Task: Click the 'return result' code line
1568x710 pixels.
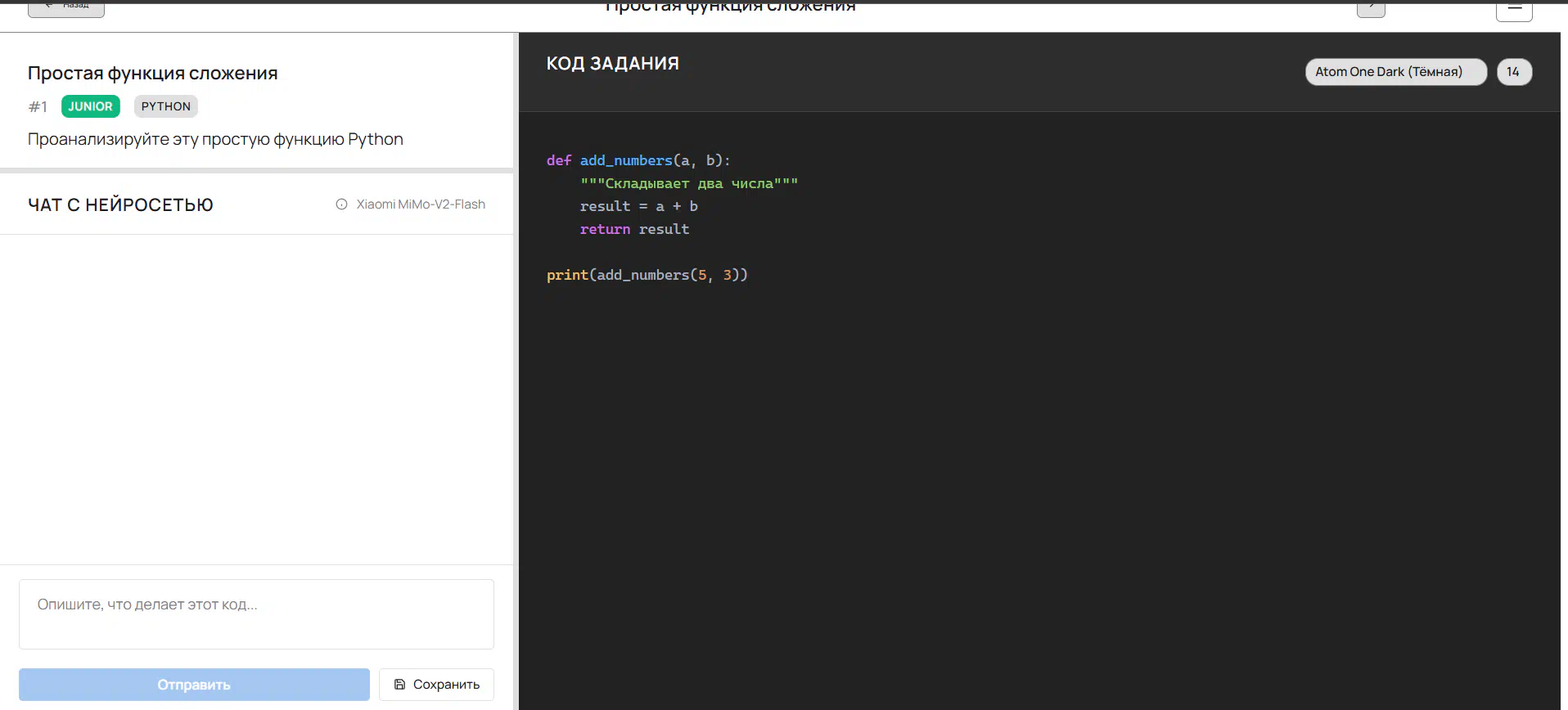Action: click(x=634, y=230)
